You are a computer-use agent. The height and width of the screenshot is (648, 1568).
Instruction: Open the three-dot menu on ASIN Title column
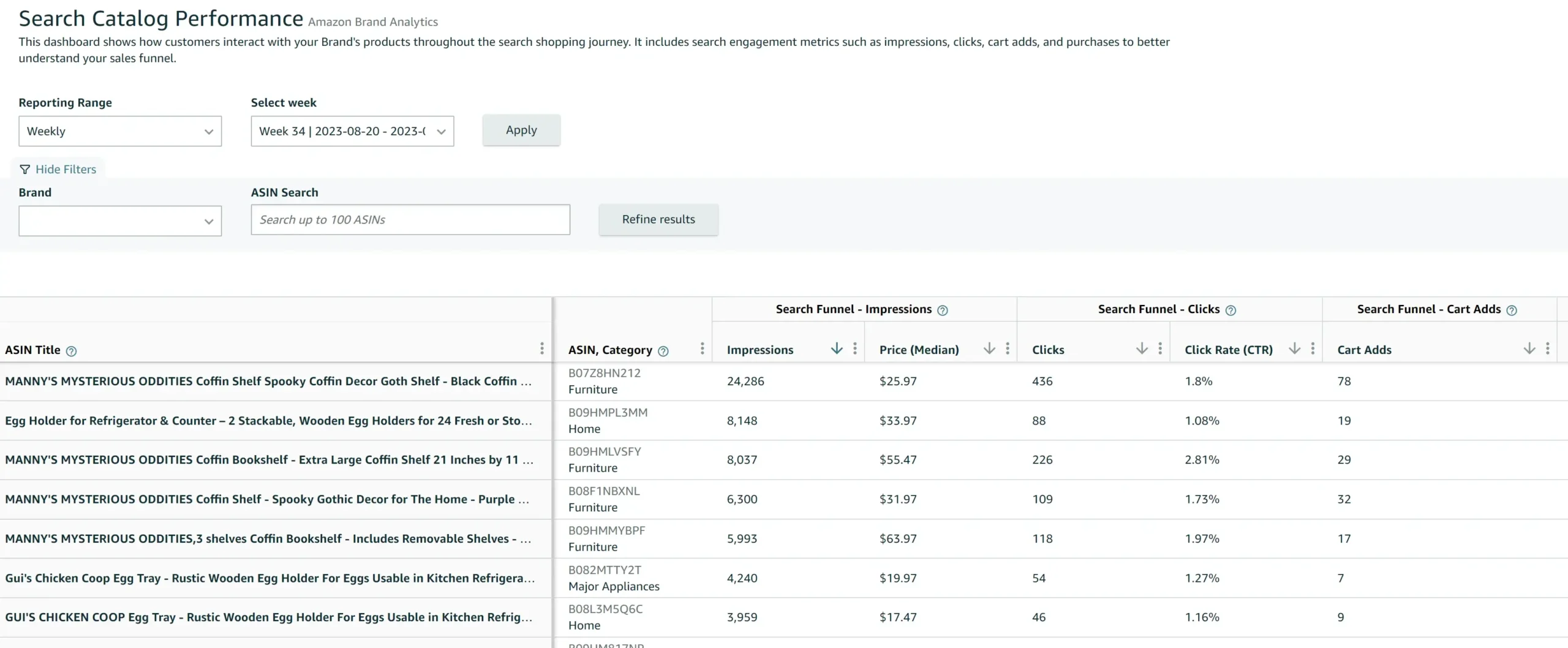[541, 348]
